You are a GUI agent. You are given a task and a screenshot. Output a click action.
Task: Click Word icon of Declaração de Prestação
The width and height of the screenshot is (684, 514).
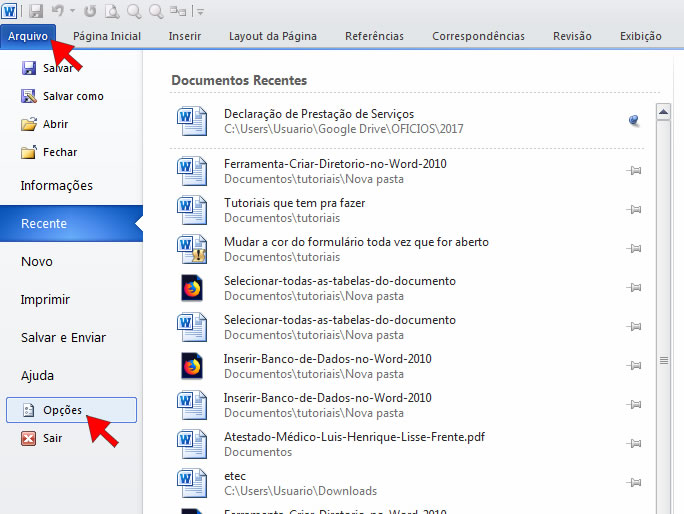click(192, 121)
